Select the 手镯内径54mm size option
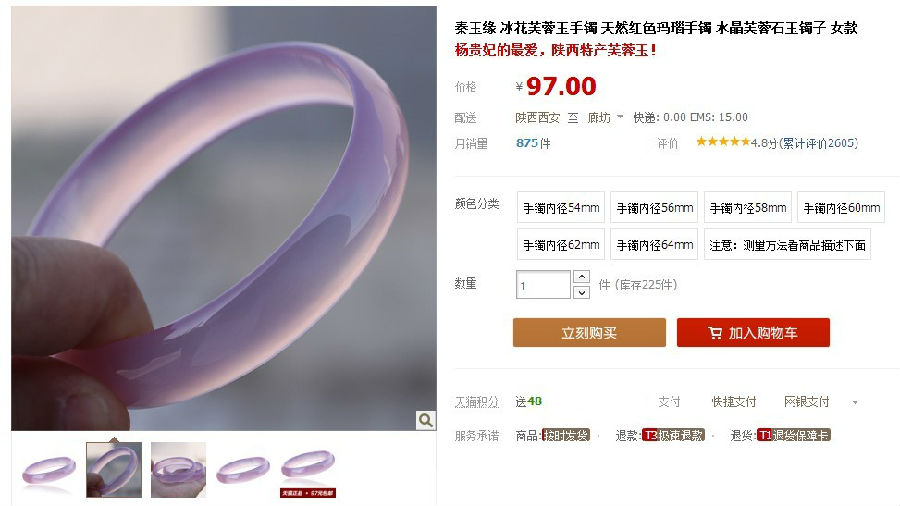Viewport: 900px width, 506px height. 561,207
